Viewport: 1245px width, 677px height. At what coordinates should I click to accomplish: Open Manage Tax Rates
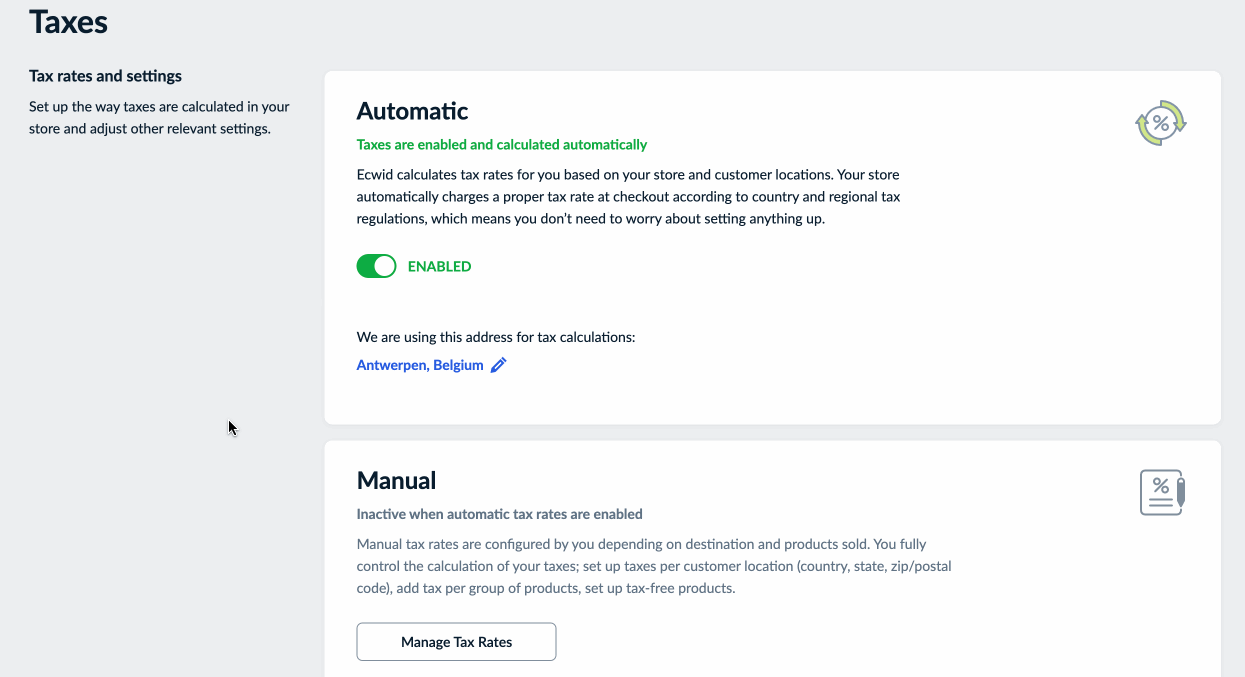pyautogui.click(x=456, y=642)
